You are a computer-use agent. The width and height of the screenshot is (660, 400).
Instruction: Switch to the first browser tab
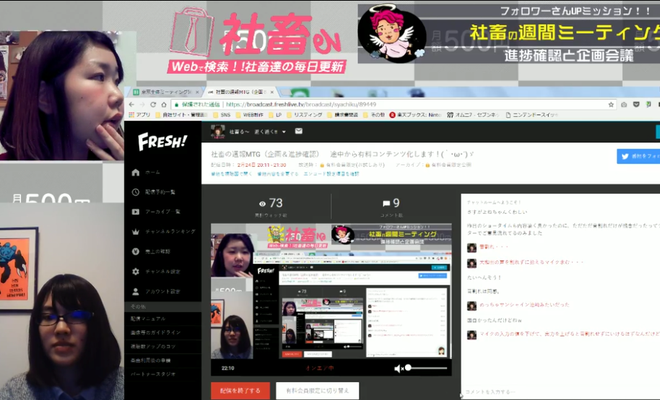click(x=170, y=91)
